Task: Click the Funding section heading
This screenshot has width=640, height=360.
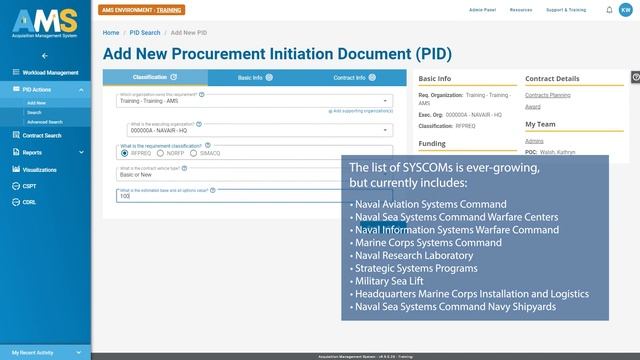Action: [432, 144]
